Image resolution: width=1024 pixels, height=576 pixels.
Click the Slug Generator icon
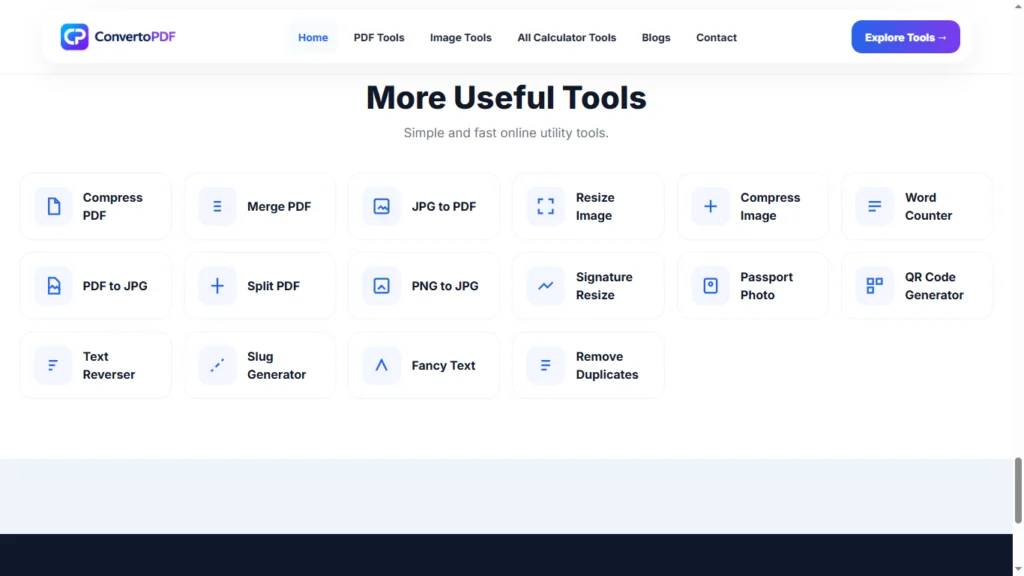(x=217, y=366)
